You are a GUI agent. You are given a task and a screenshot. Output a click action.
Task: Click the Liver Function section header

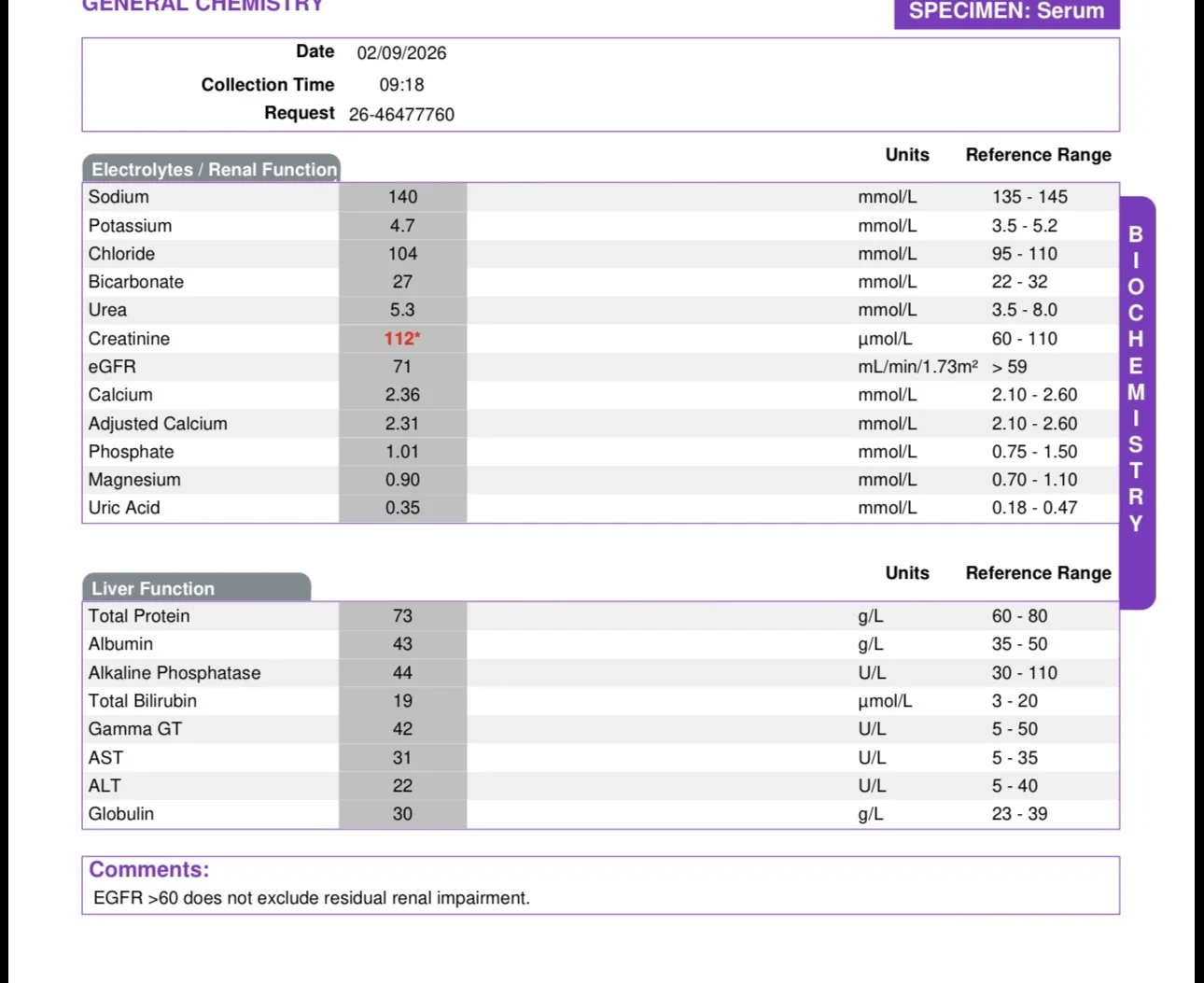pos(196,588)
